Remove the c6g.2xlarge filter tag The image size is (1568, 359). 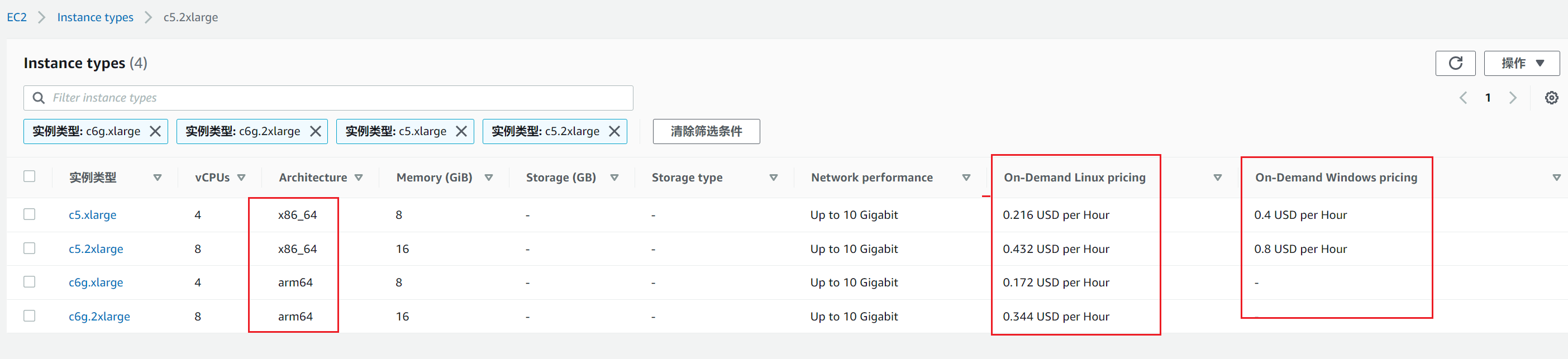tap(315, 131)
